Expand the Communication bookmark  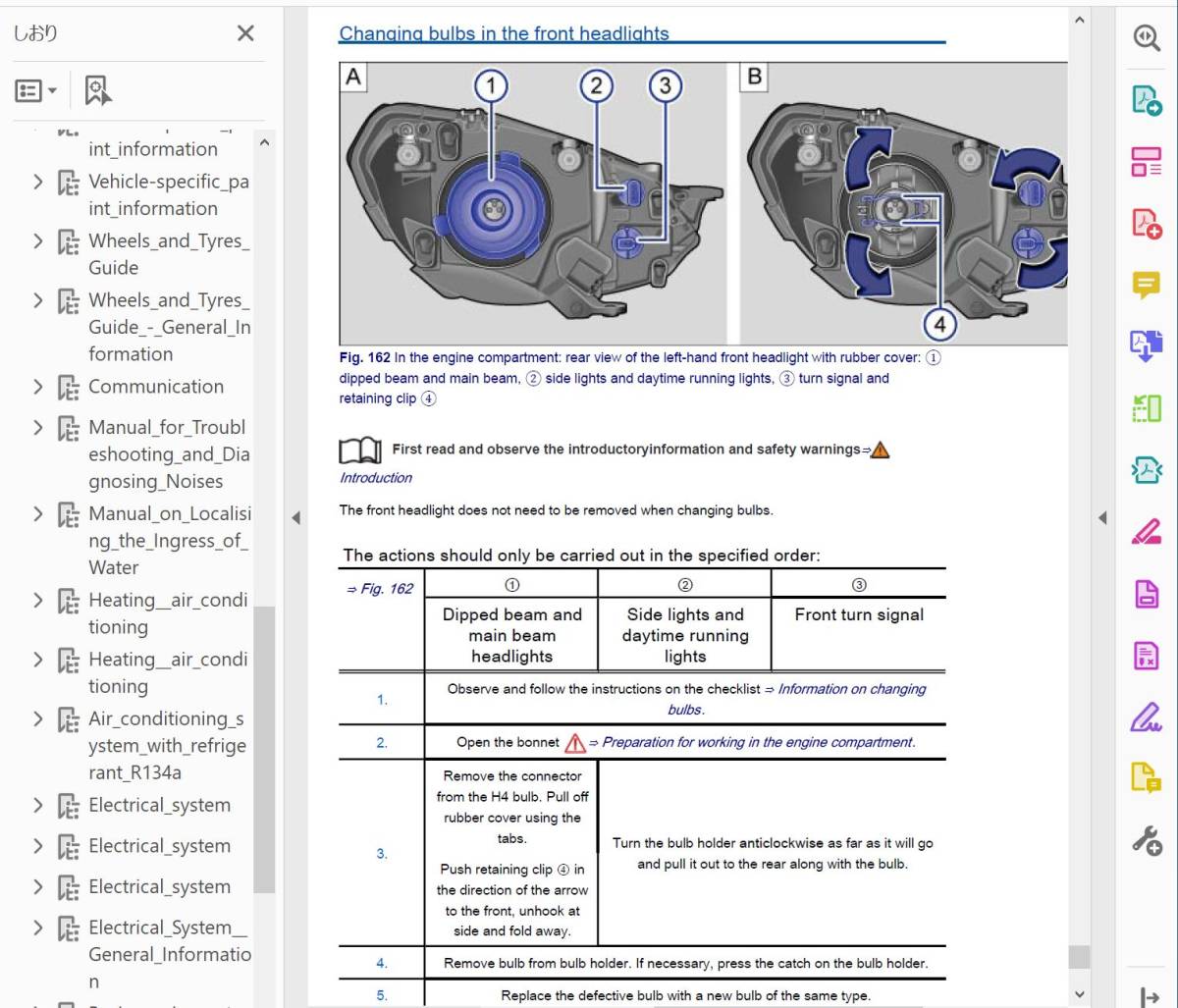tap(38, 387)
